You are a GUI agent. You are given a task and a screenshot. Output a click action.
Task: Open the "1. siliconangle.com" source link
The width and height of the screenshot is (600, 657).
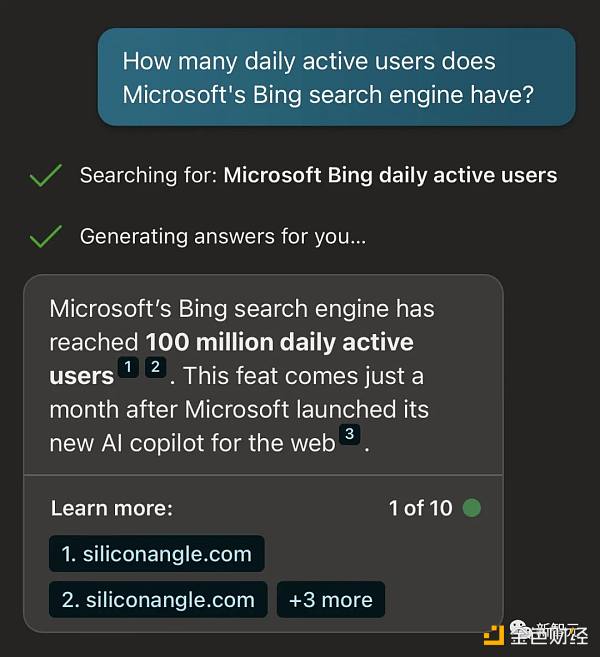[156, 554]
